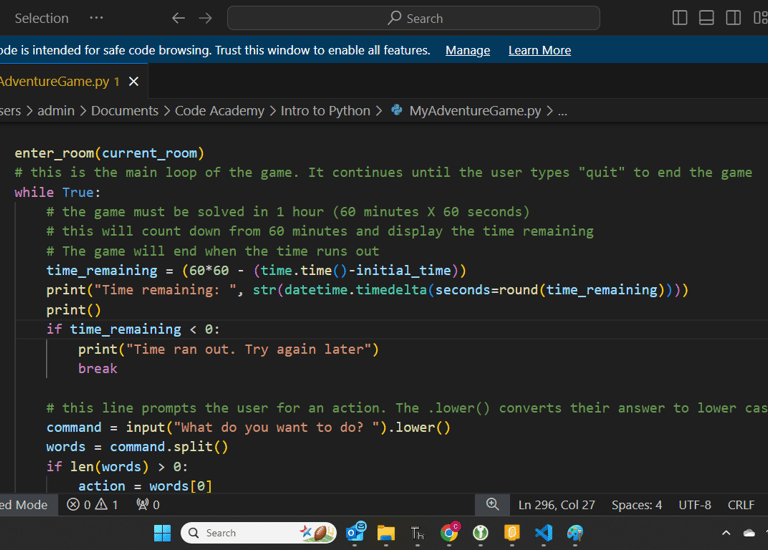
Task: Open the Selection menu
Action: pyautogui.click(x=41, y=18)
